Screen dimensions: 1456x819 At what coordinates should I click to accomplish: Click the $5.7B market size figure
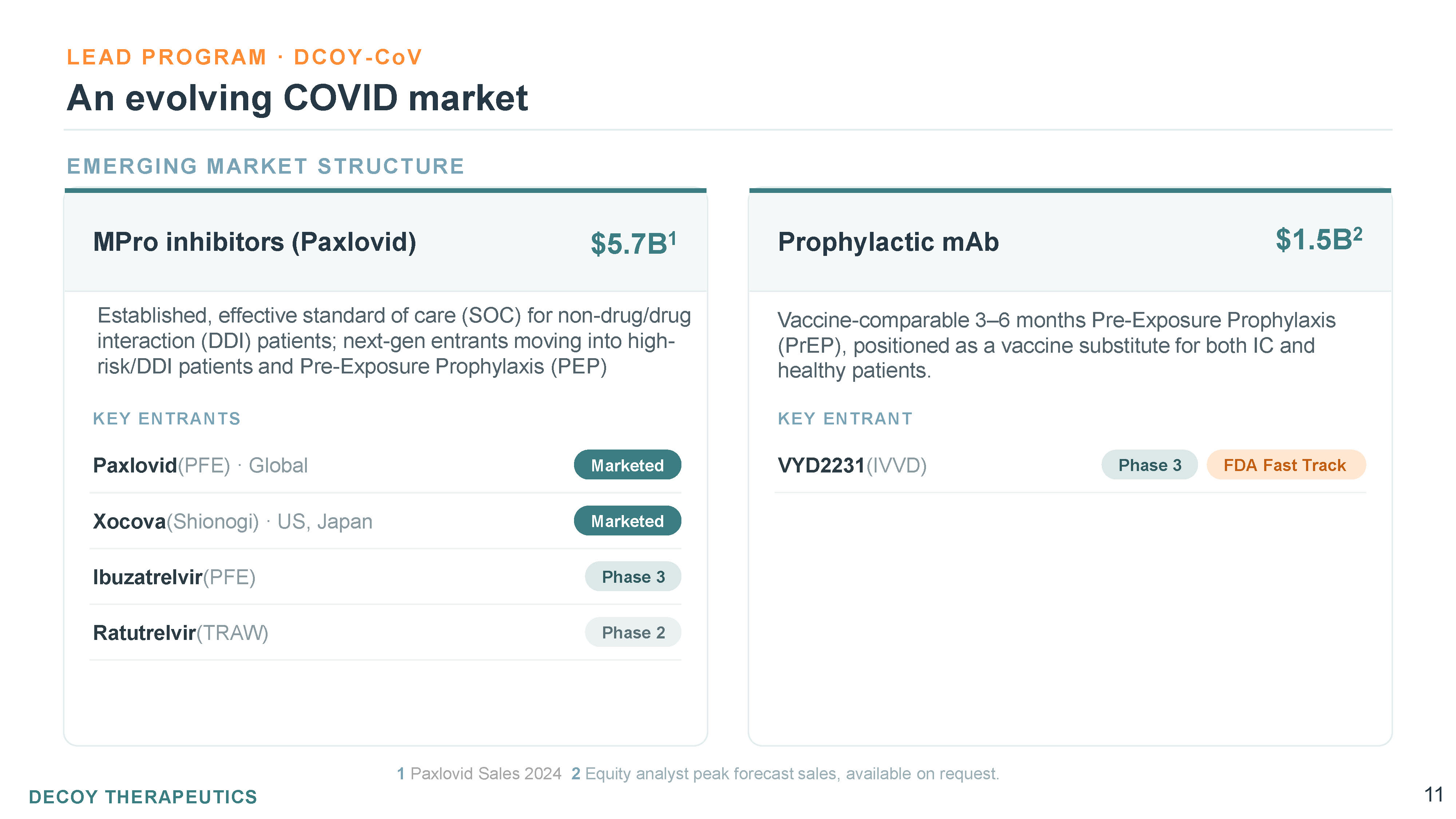point(633,244)
